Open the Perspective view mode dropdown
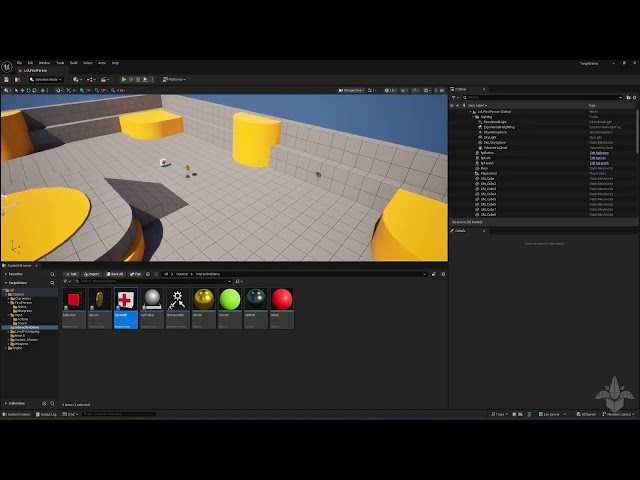The height and width of the screenshot is (480, 640). pyautogui.click(x=351, y=90)
